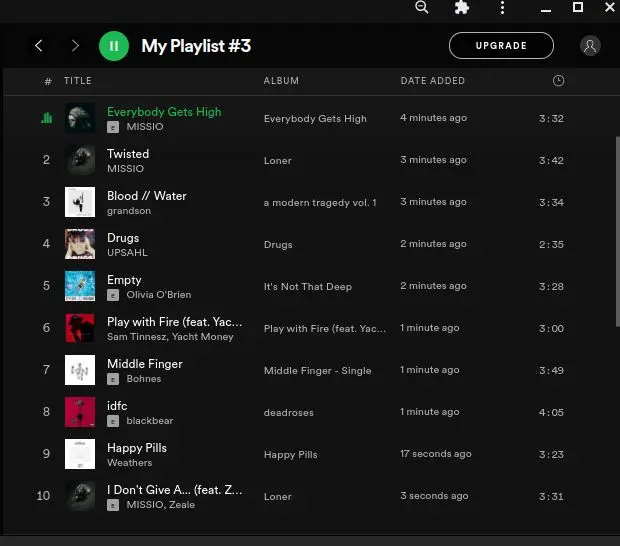620x546 pixels.
Task: Open album Everybody Gets High in Album column
Action: pos(315,119)
